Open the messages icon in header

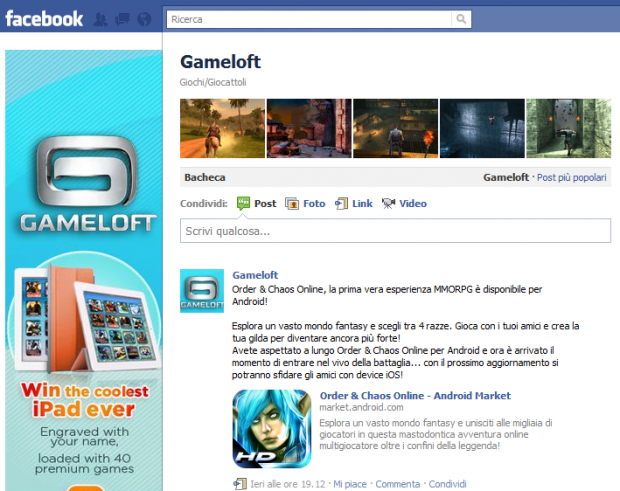(x=122, y=19)
